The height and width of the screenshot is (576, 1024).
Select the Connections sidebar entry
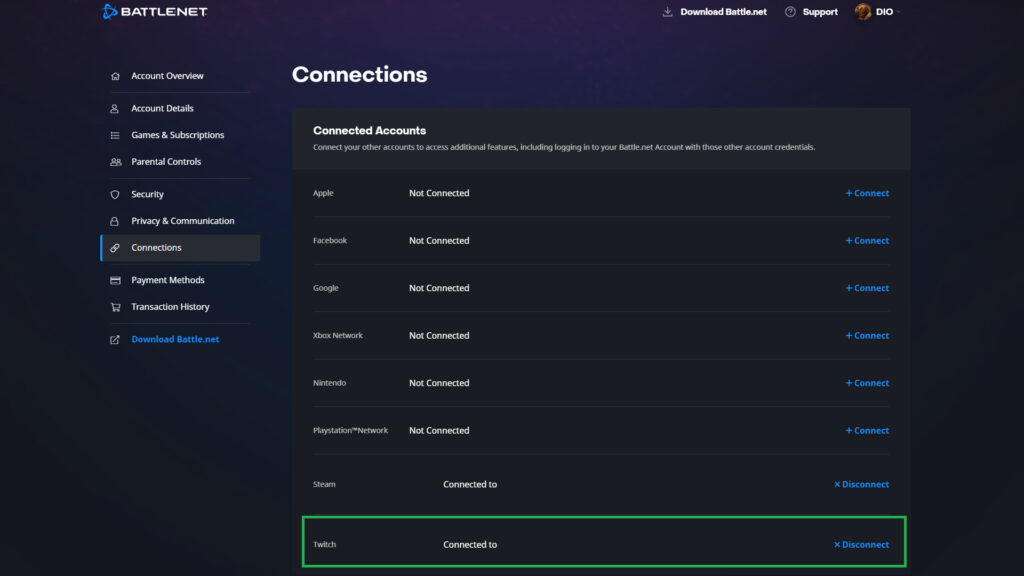[x=156, y=247]
